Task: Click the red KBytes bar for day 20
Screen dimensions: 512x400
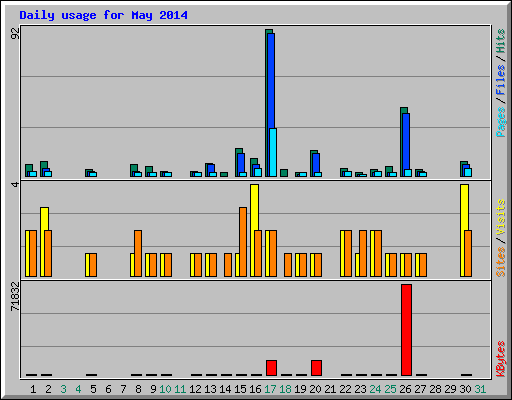Action: [x=316, y=368]
